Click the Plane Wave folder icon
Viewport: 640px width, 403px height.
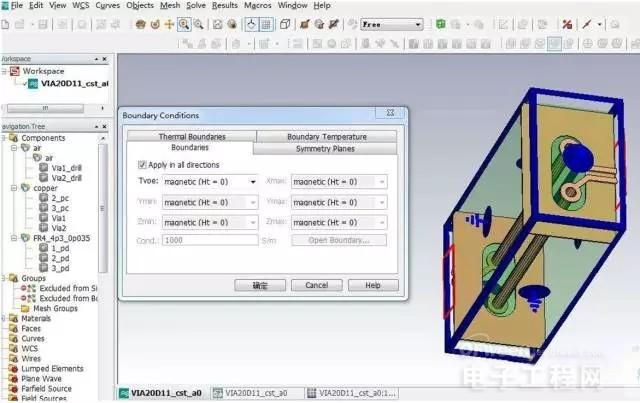click(7, 379)
